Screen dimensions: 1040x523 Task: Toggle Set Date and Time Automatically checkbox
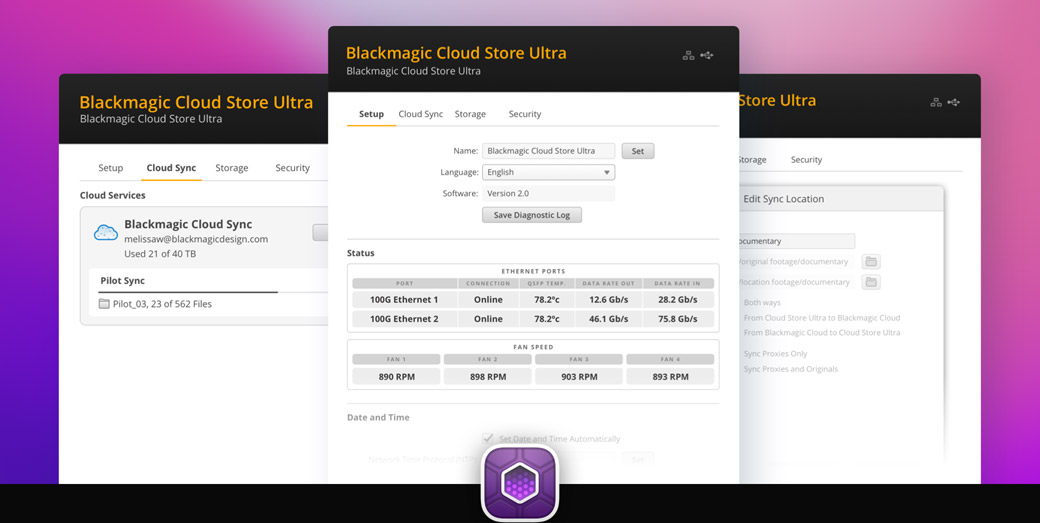pyautogui.click(x=488, y=438)
